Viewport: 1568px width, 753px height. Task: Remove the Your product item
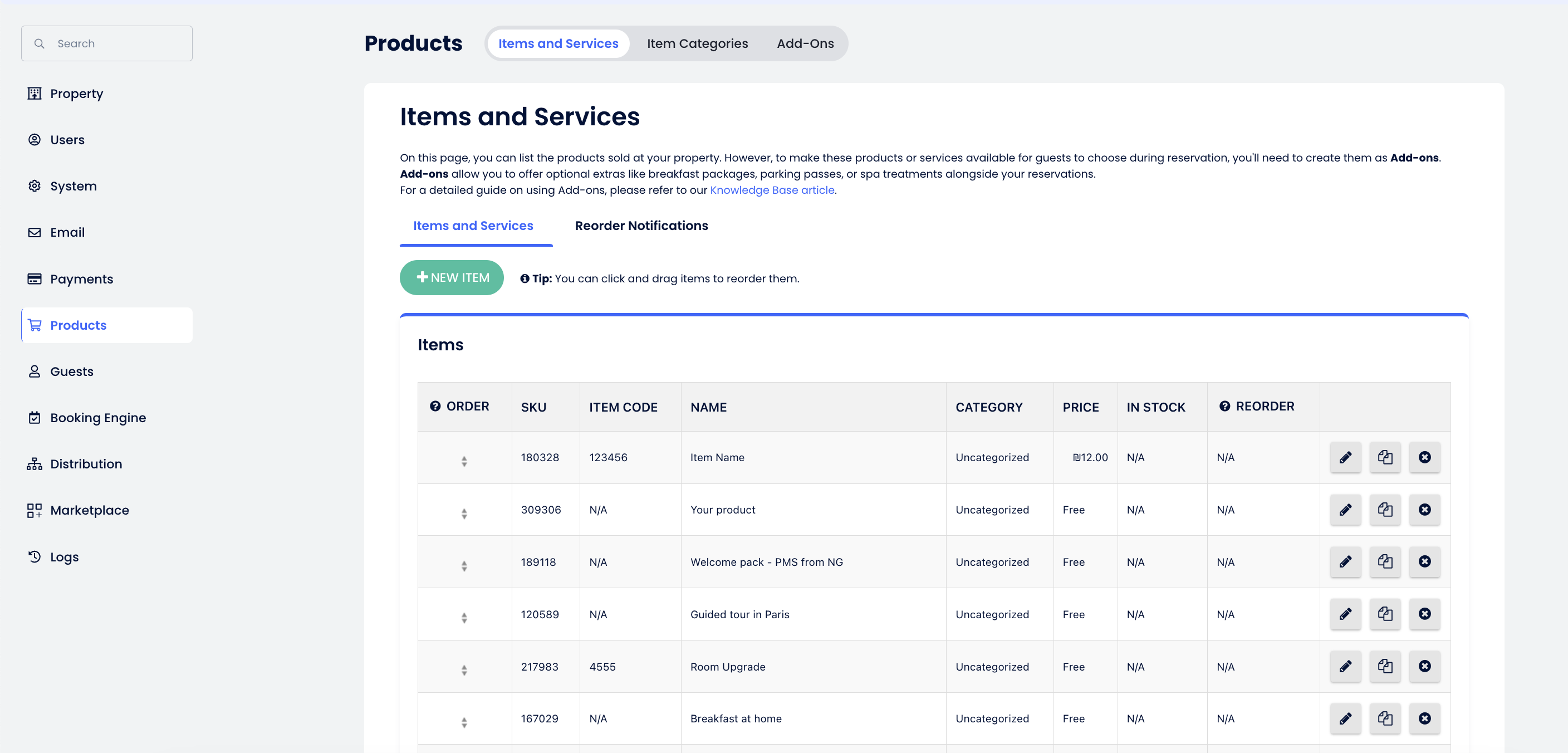point(1424,510)
